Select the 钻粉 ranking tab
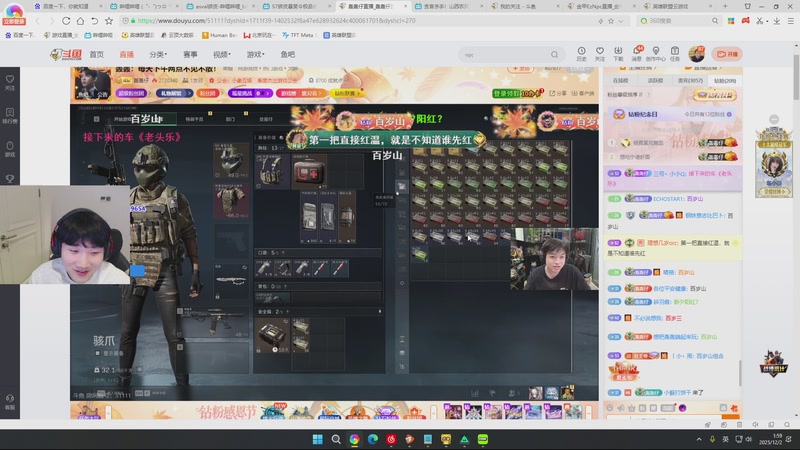The image size is (800, 450). coord(724,81)
